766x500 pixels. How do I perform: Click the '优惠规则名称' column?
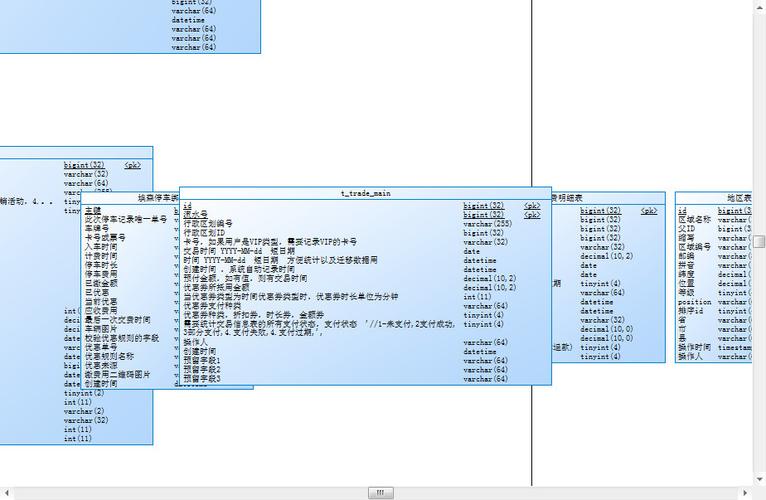(x=109, y=356)
